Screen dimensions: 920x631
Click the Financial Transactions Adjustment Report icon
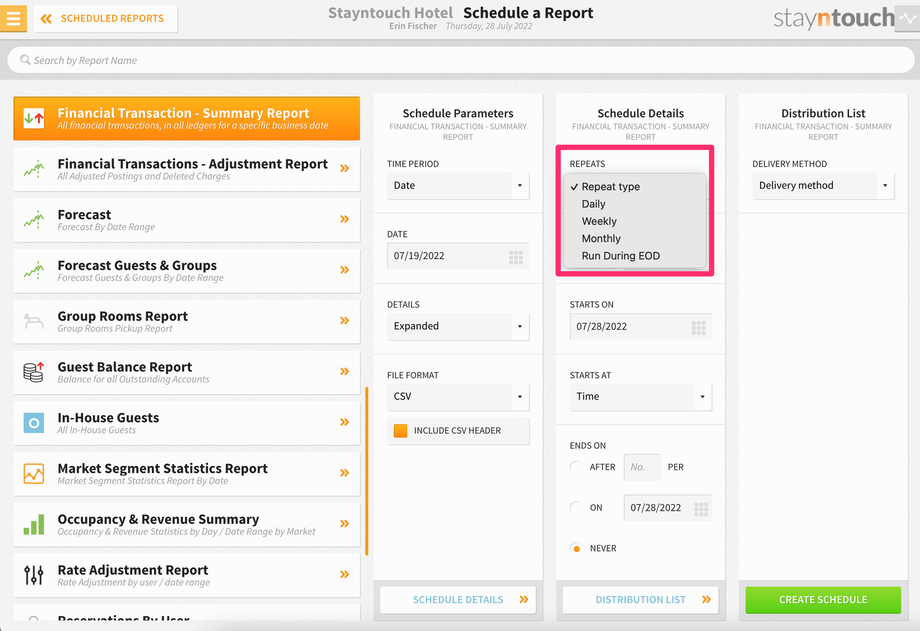tap(33, 170)
